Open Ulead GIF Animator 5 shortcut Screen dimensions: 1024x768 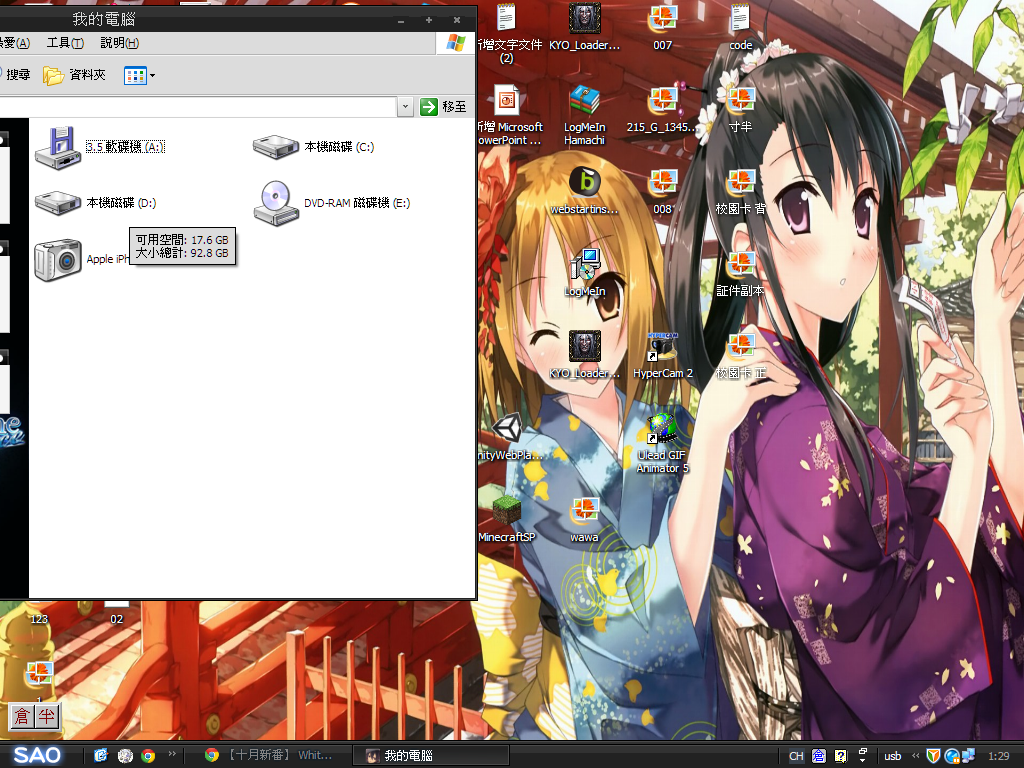(662, 429)
